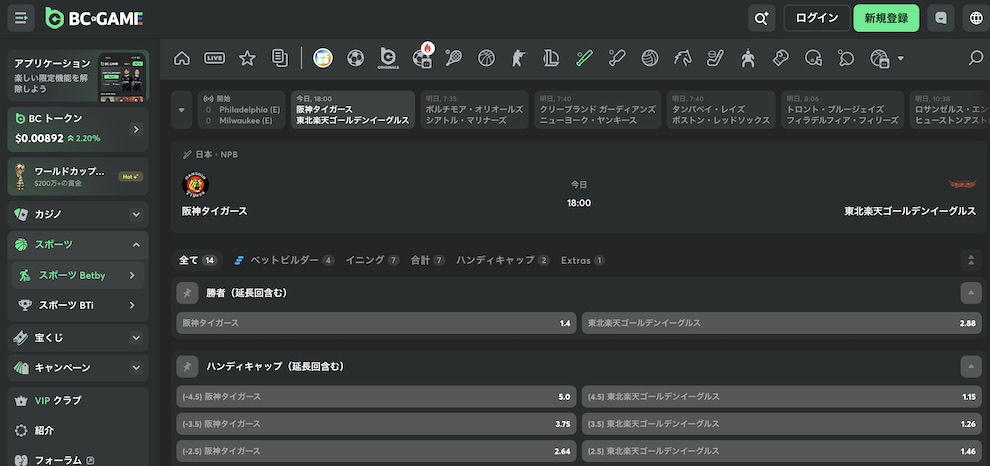The width and height of the screenshot is (990, 466).
Task: Collapse the 勝者 market panel
Action: tap(971, 293)
